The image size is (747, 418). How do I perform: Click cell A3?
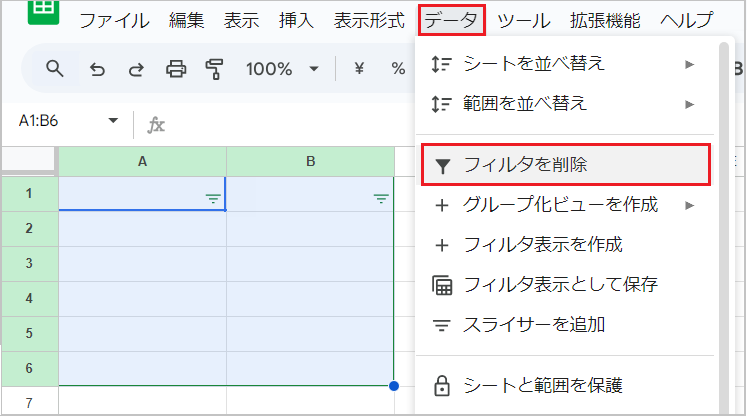coord(142,264)
